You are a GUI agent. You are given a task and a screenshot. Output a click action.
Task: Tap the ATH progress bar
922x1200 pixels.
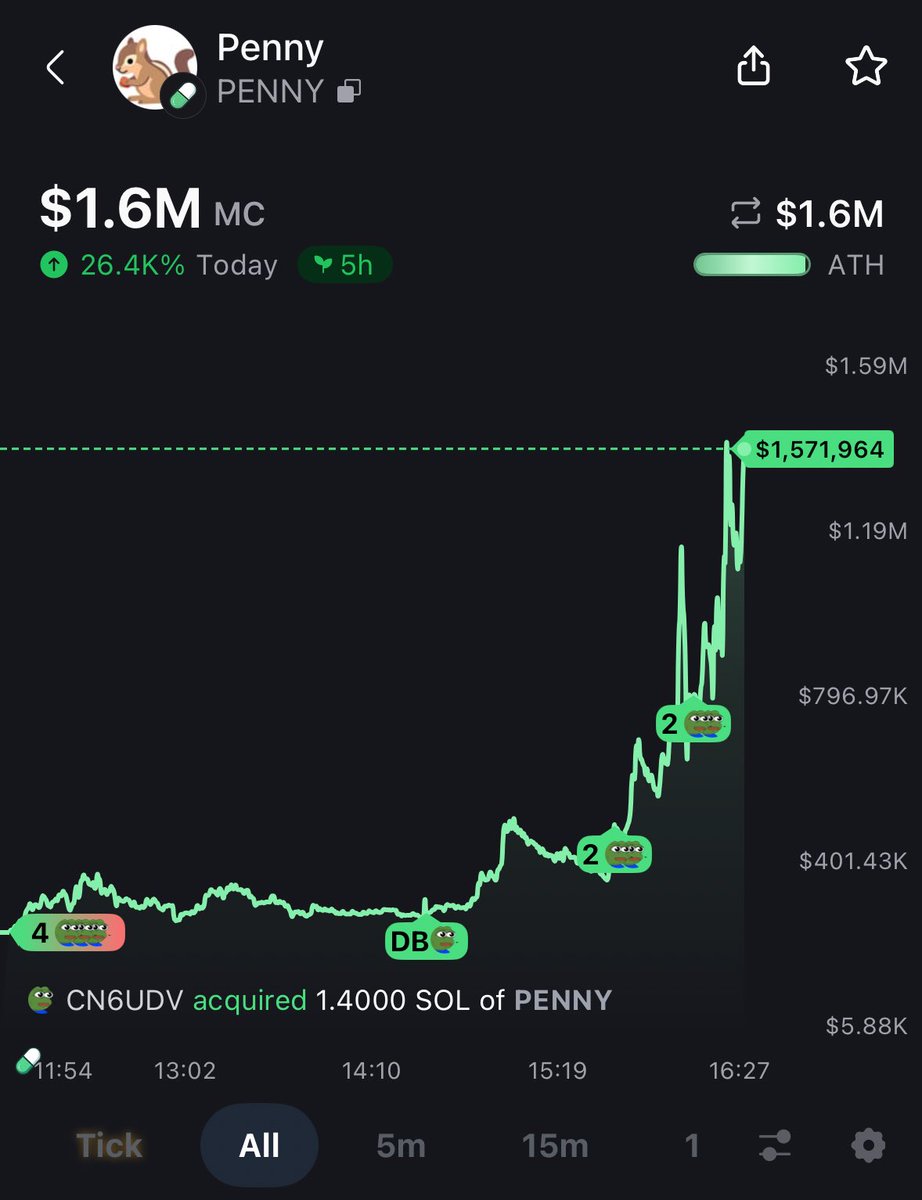click(752, 265)
